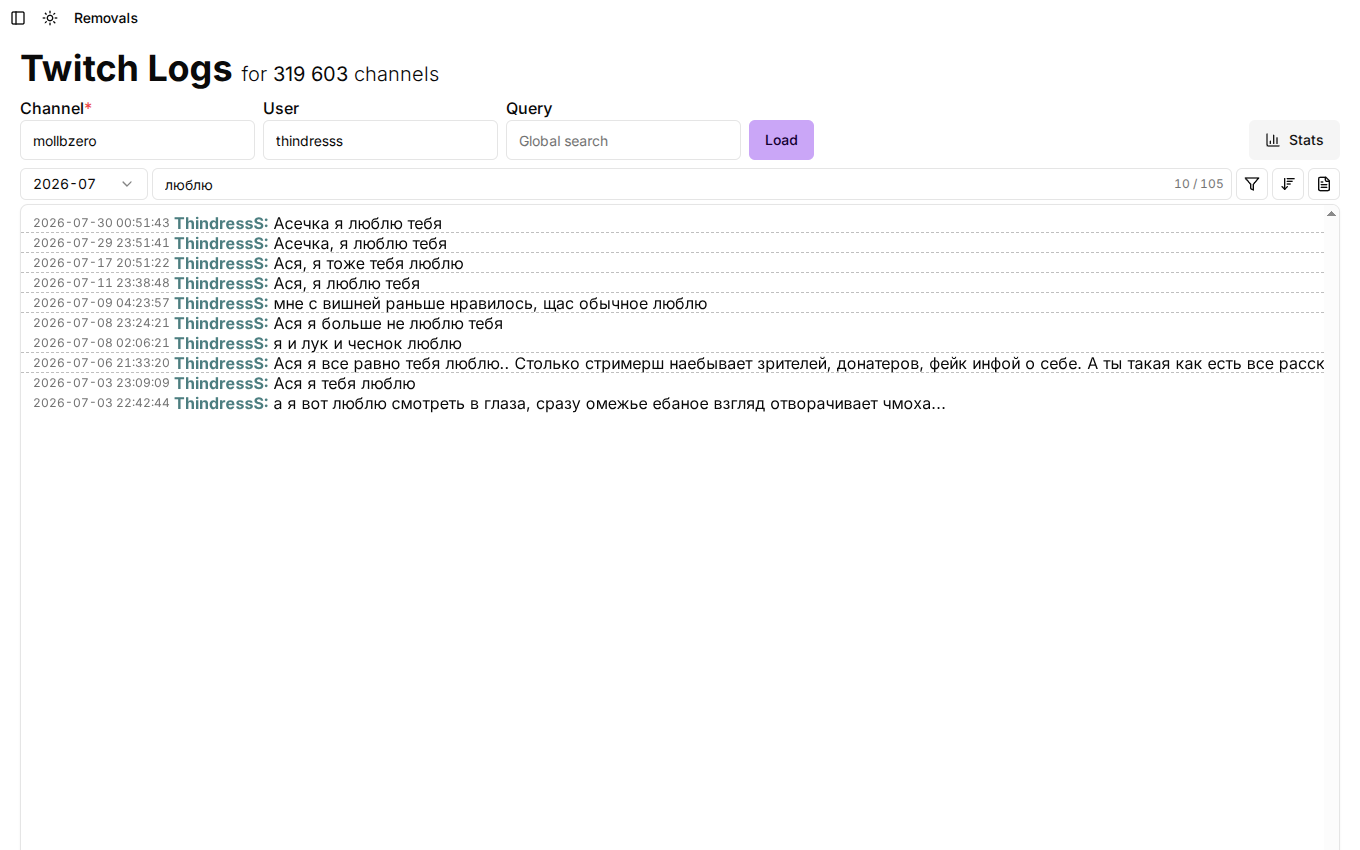Click ThindressS username on the 04:23:57 row
The width and height of the screenshot is (1360, 850).
click(221, 303)
